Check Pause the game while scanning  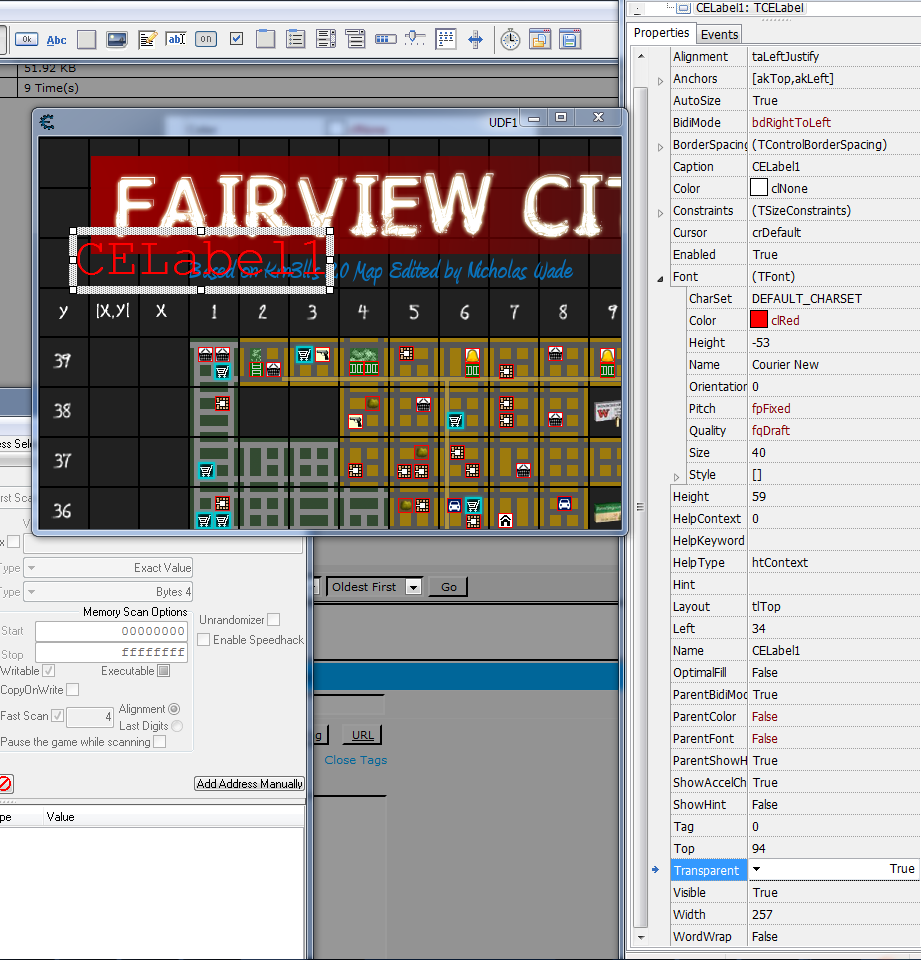point(159,742)
